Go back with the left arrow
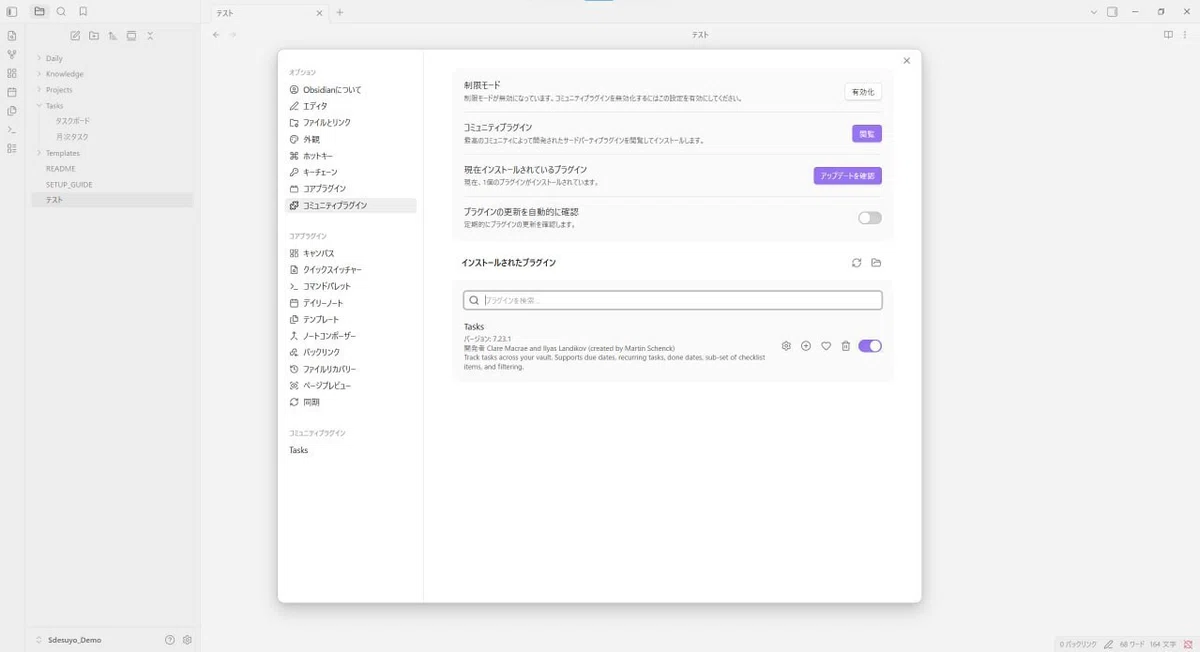The width and height of the screenshot is (1200, 652). point(216,35)
